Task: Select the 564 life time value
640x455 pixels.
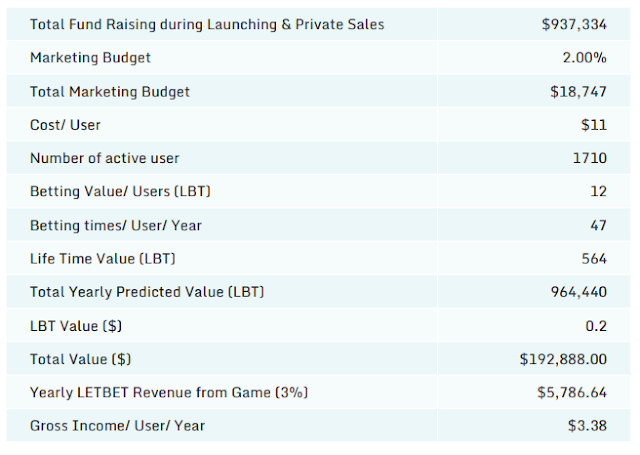Action: [x=594, y=259]
